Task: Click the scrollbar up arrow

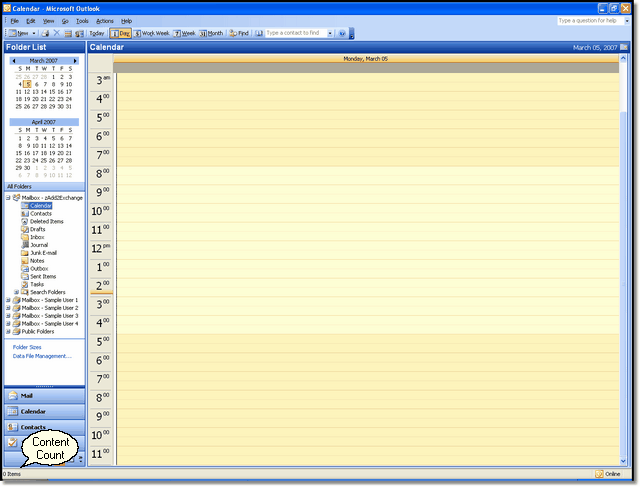Action: [623, 59]
